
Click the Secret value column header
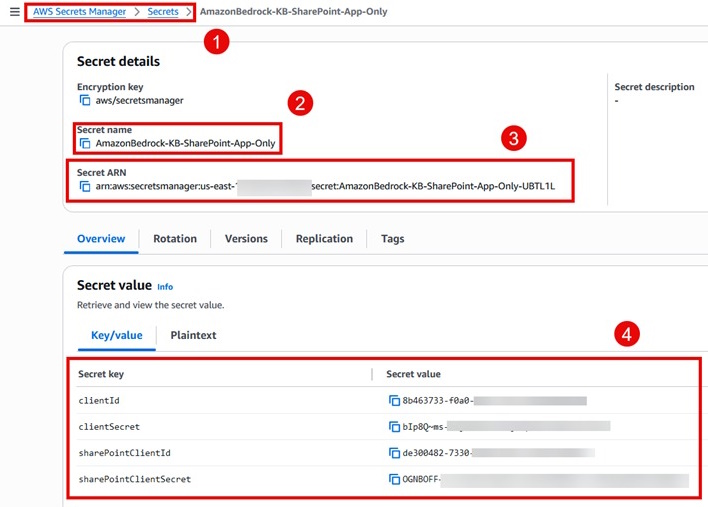413,374
